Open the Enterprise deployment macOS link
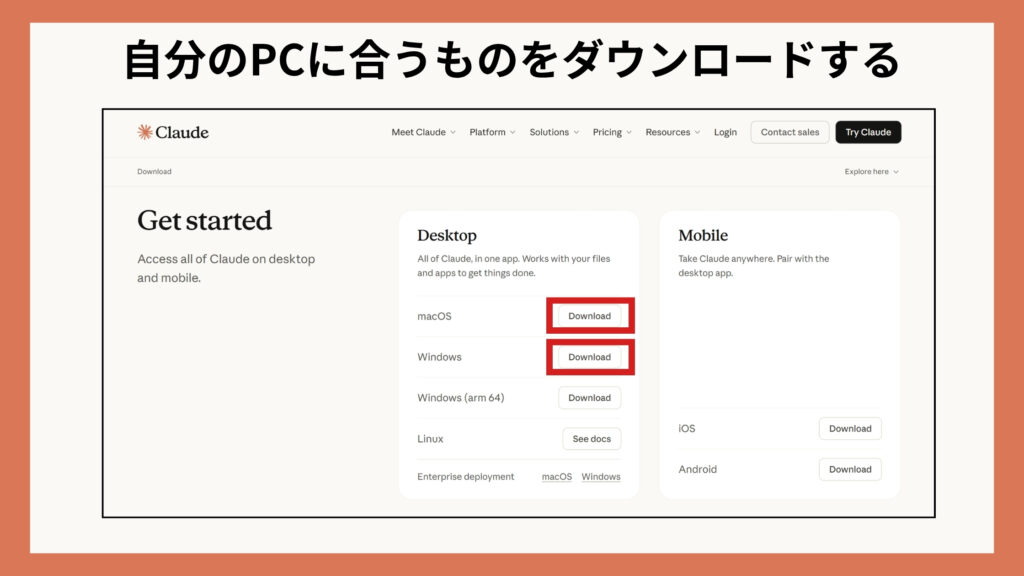The image size is (1024, 576). pyautogui.click(x=556, y=477)
